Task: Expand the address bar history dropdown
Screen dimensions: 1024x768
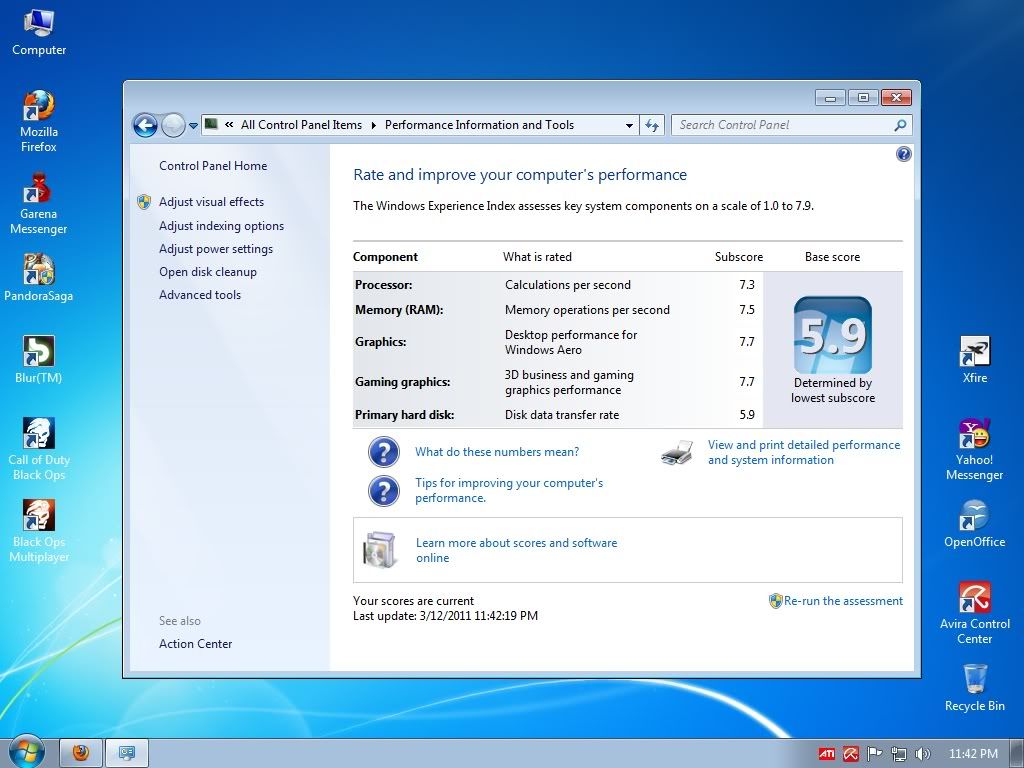Action: 629,126
